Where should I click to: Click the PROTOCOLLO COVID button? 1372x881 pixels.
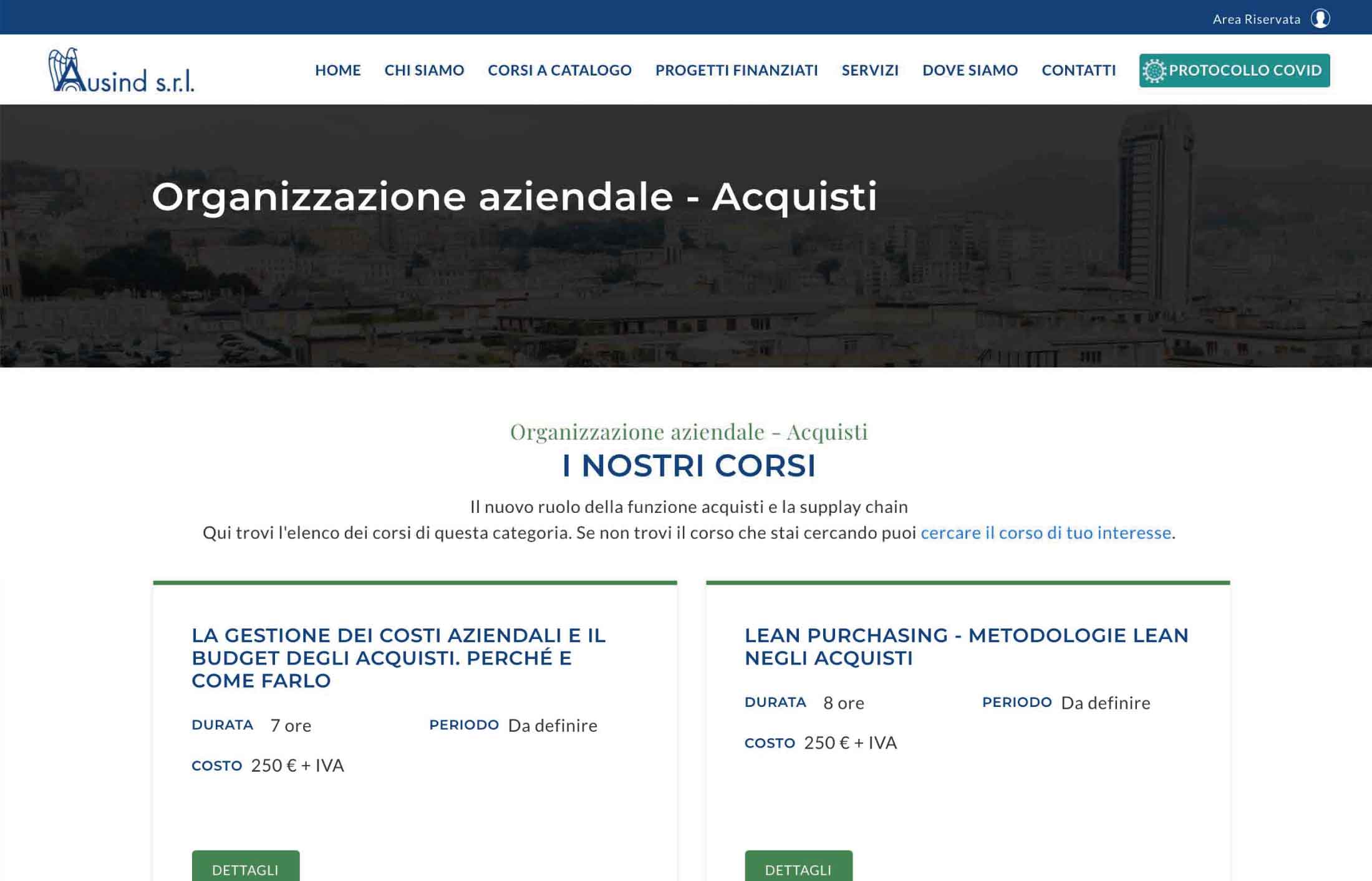(1234, 71)
